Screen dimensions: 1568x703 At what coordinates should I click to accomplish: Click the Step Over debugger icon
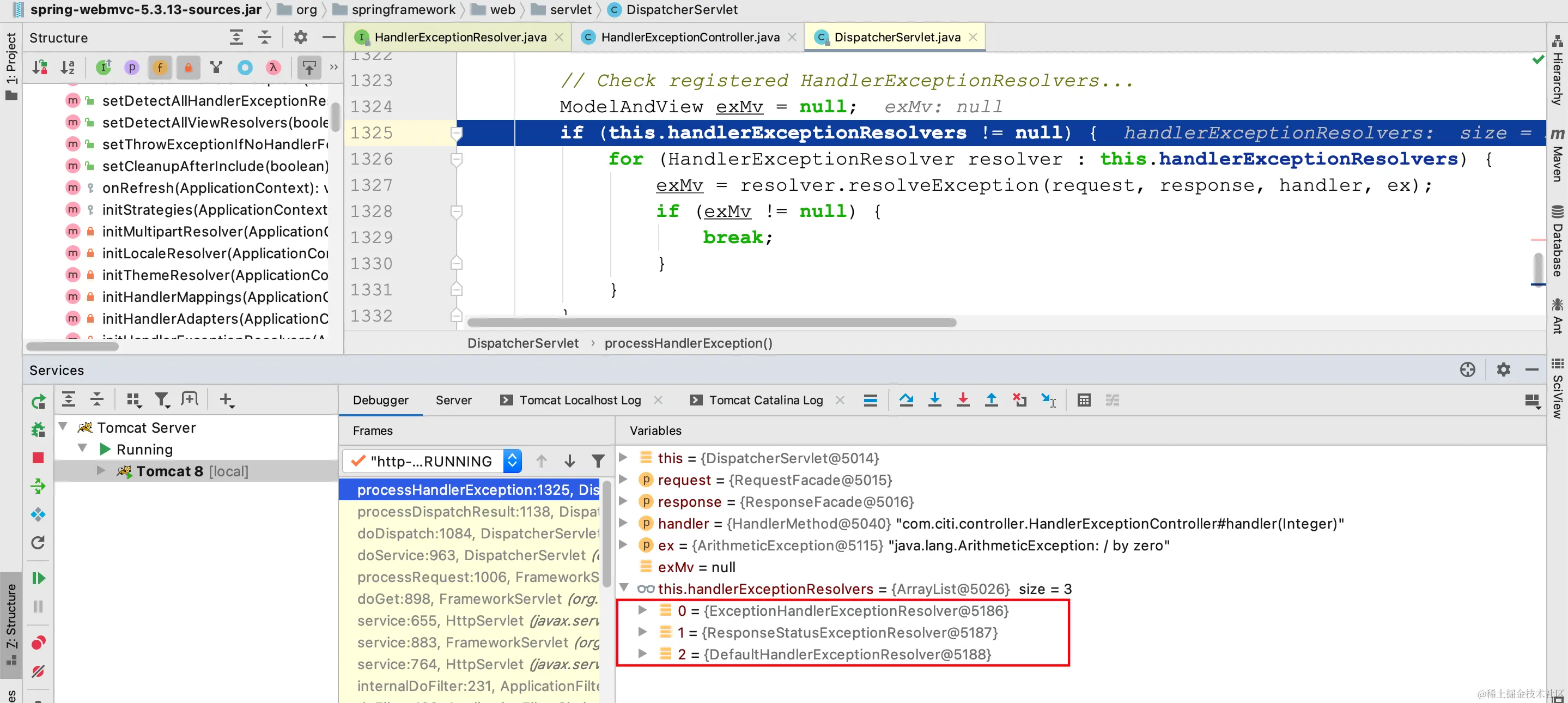(x=905, y=400)
